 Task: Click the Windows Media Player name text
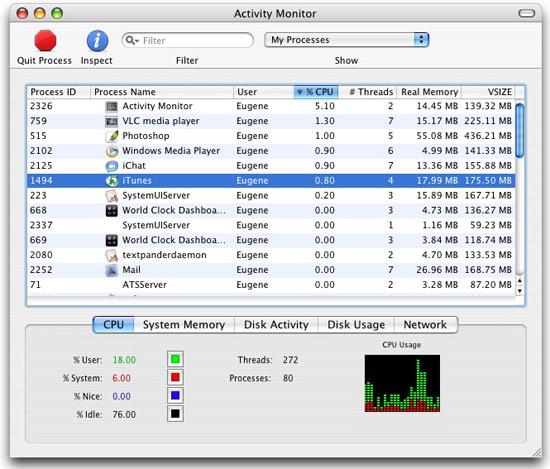click(x=171, y=151)
